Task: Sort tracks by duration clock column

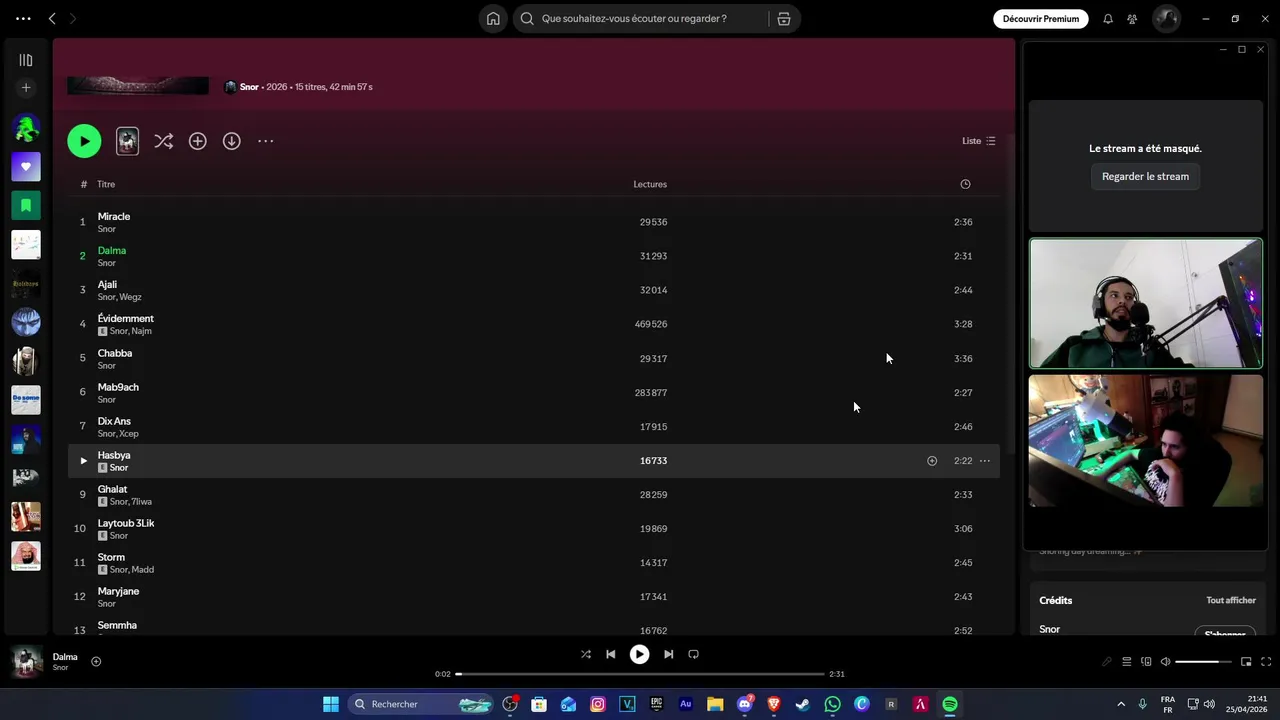Action: [965, 184]
